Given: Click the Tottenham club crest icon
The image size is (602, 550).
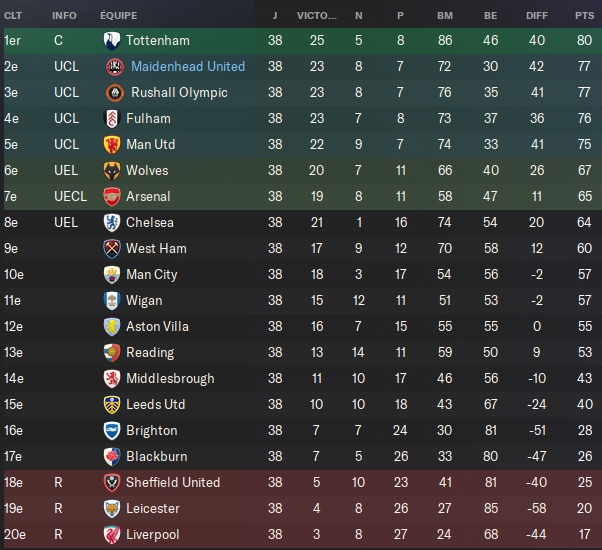Looking at the screenshot, I should point(112,40).
